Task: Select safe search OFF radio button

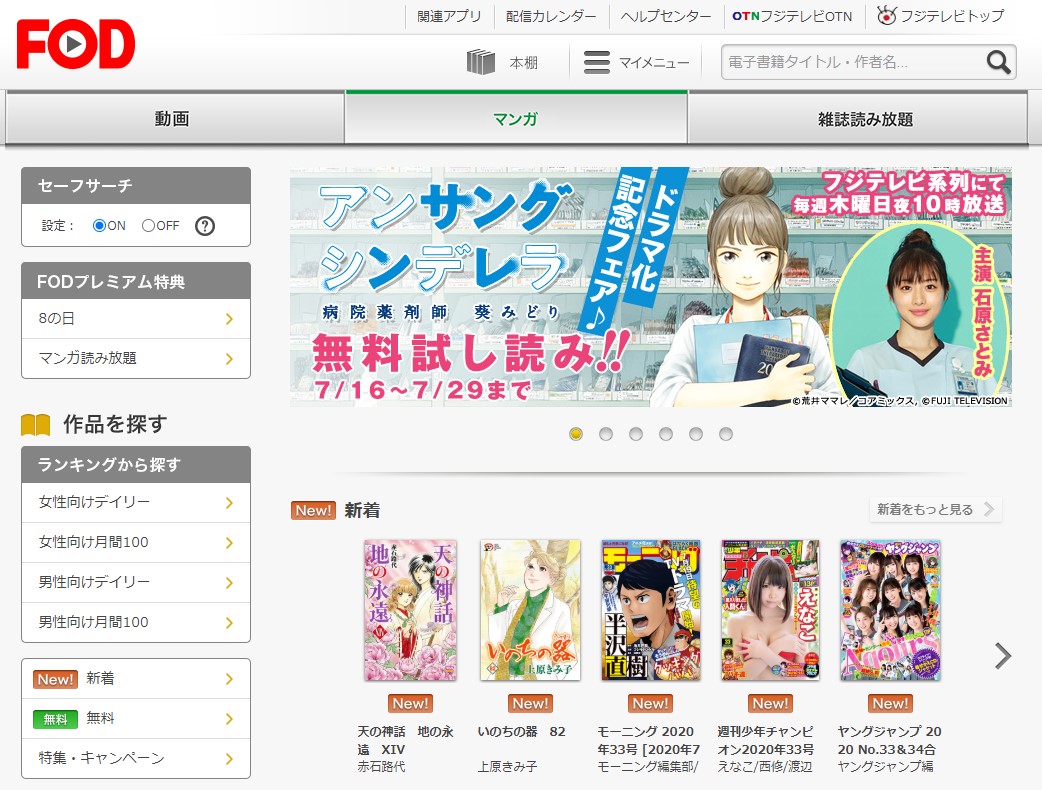Action: pos(148,226)
